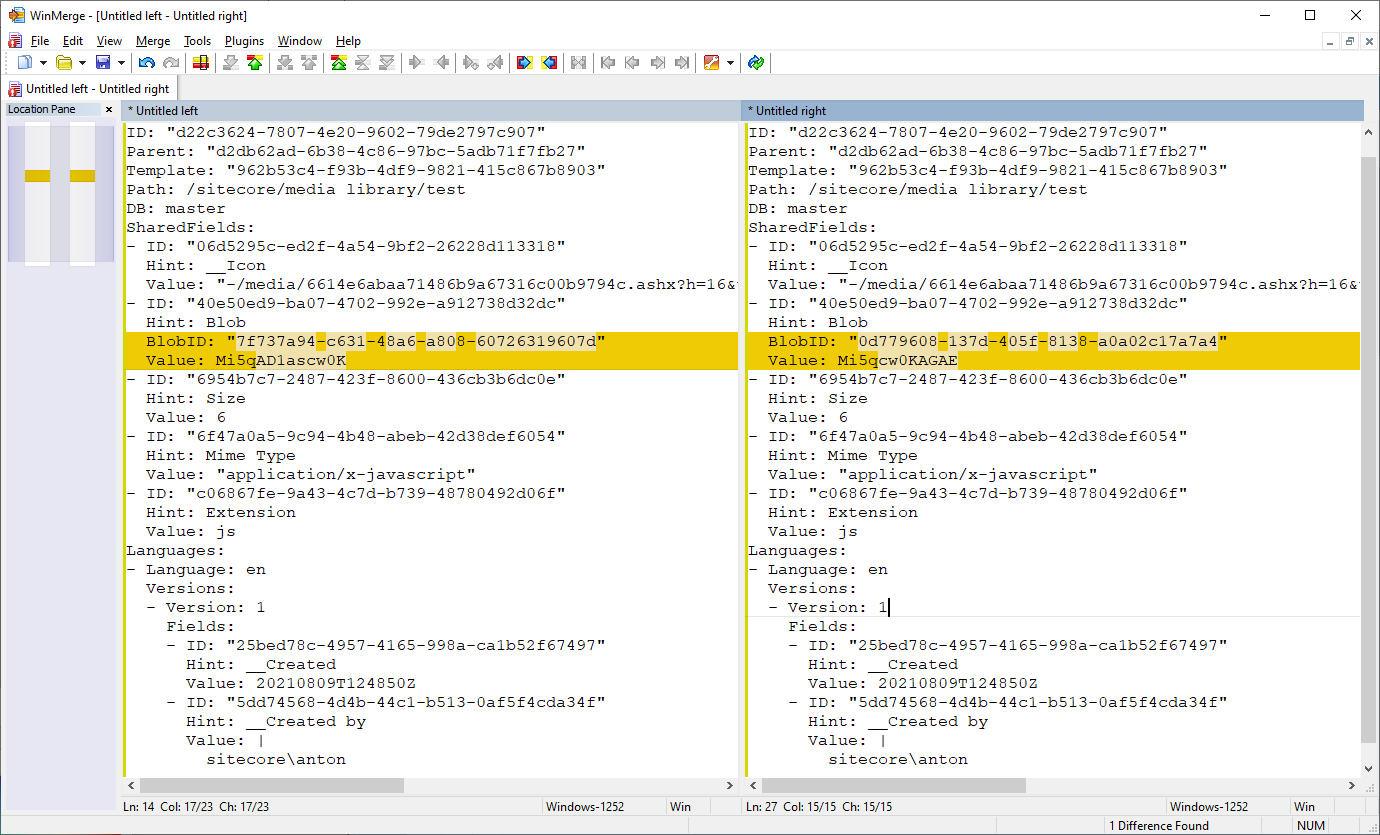Click the Save disk icon
Screen dimensions: 1380x835
point(103,63)
